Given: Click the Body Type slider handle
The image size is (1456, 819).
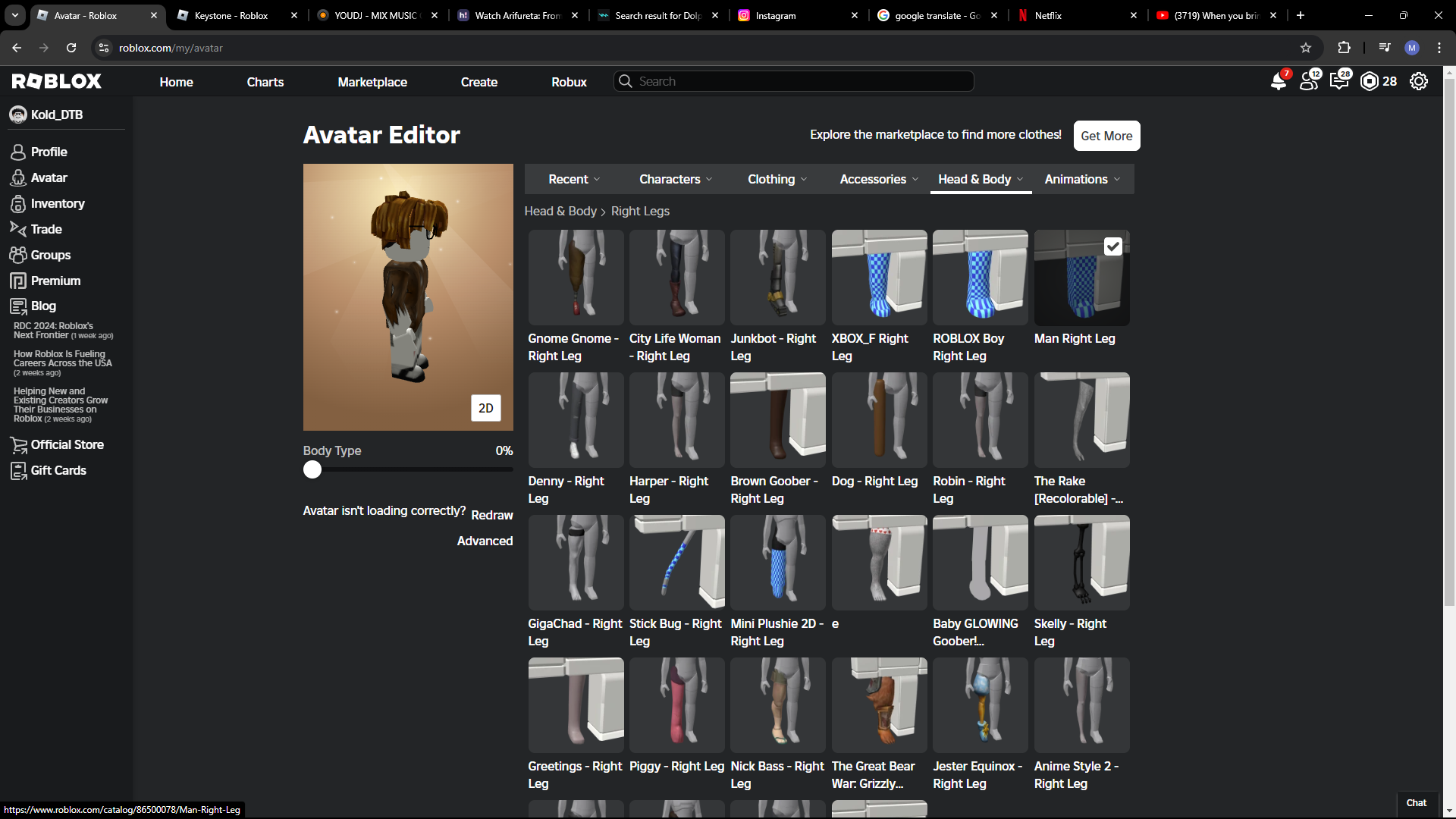Looking at the screenshot, I should click(312, 470).
